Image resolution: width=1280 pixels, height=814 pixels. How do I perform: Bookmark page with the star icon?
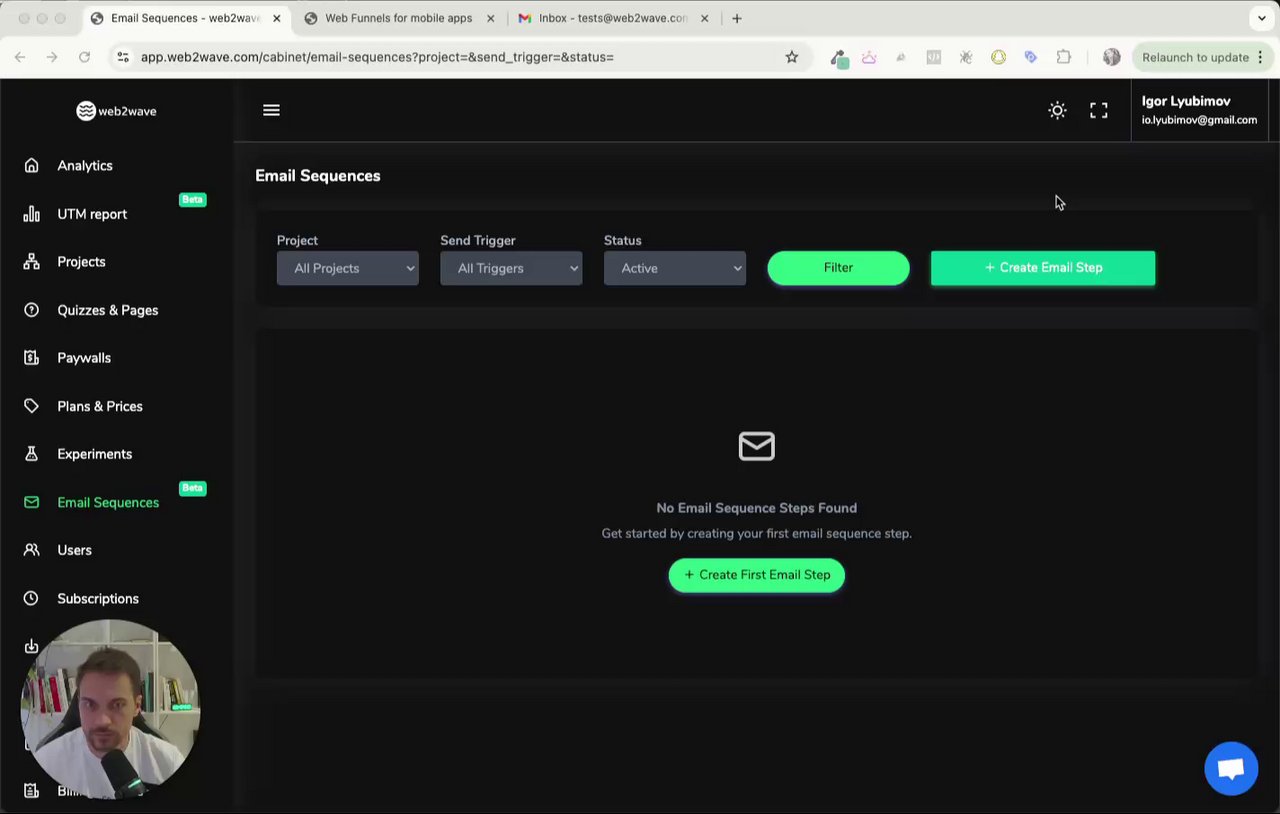coord(792,57)
